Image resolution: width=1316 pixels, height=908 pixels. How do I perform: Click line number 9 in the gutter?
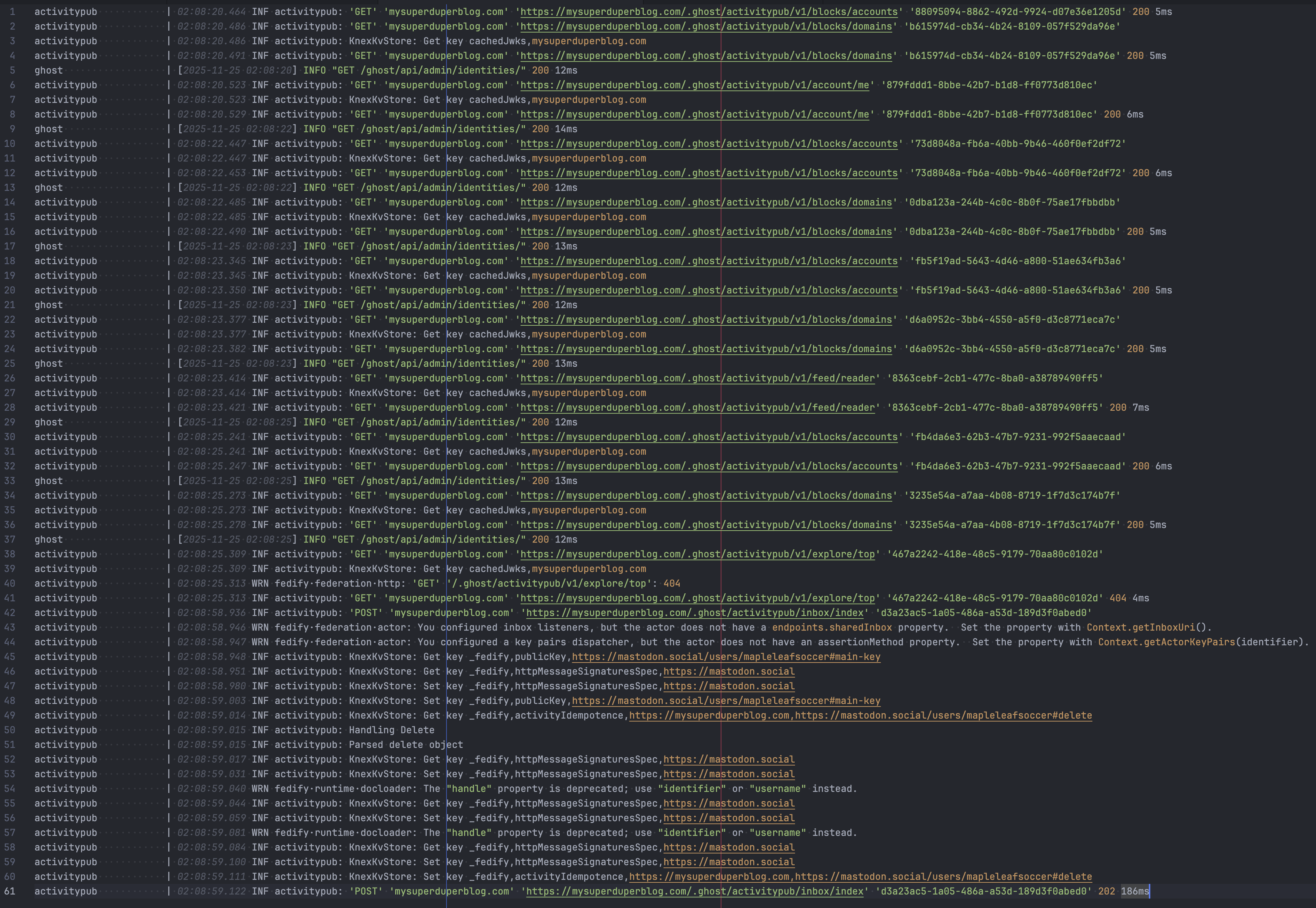pos(12,129)
